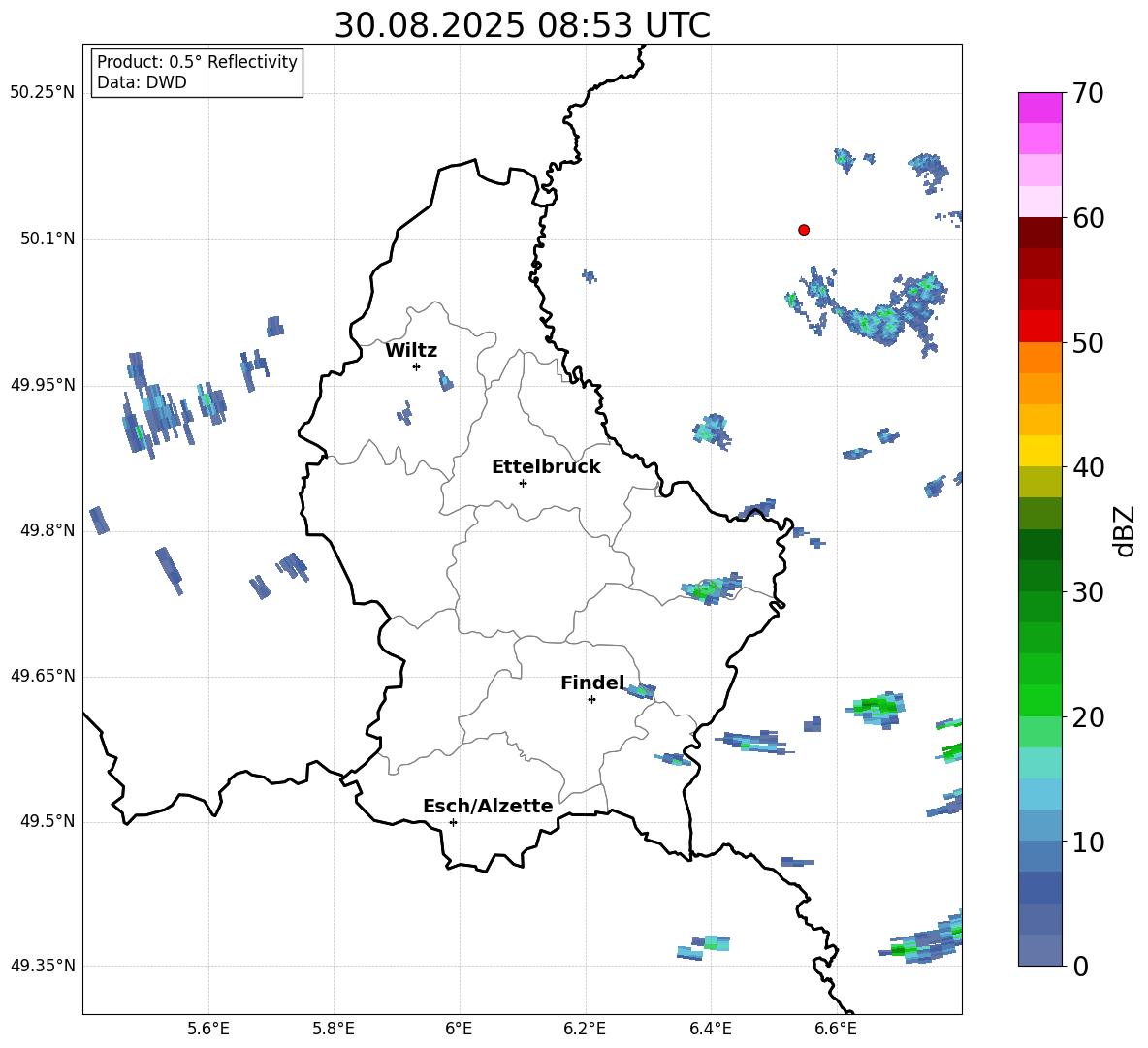The height and width of the screenshot is (1048, 1148).
Task: Click the magenta top segment of colorbar
Action: pos(1039,108)
